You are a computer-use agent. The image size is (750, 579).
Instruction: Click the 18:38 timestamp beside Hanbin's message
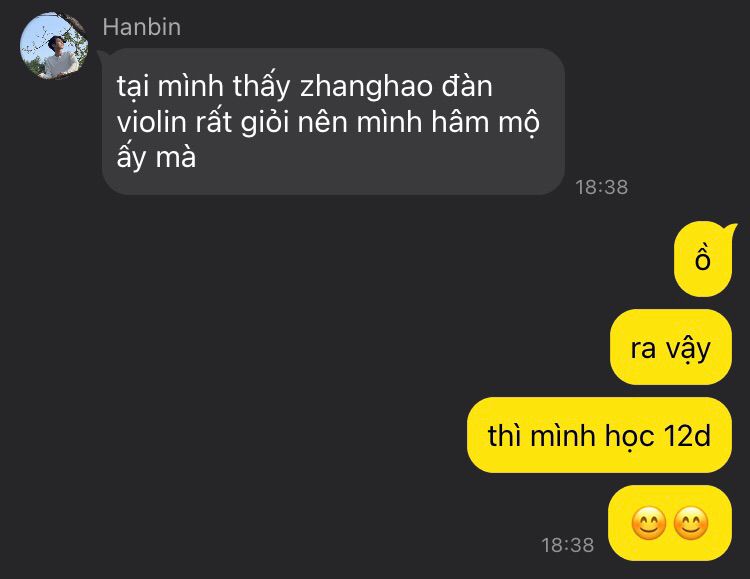click(601, 187)
